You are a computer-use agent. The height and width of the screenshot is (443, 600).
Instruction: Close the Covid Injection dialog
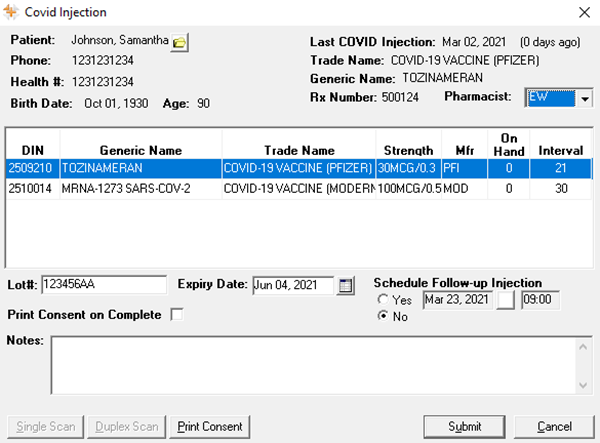[x=584, y=12]
